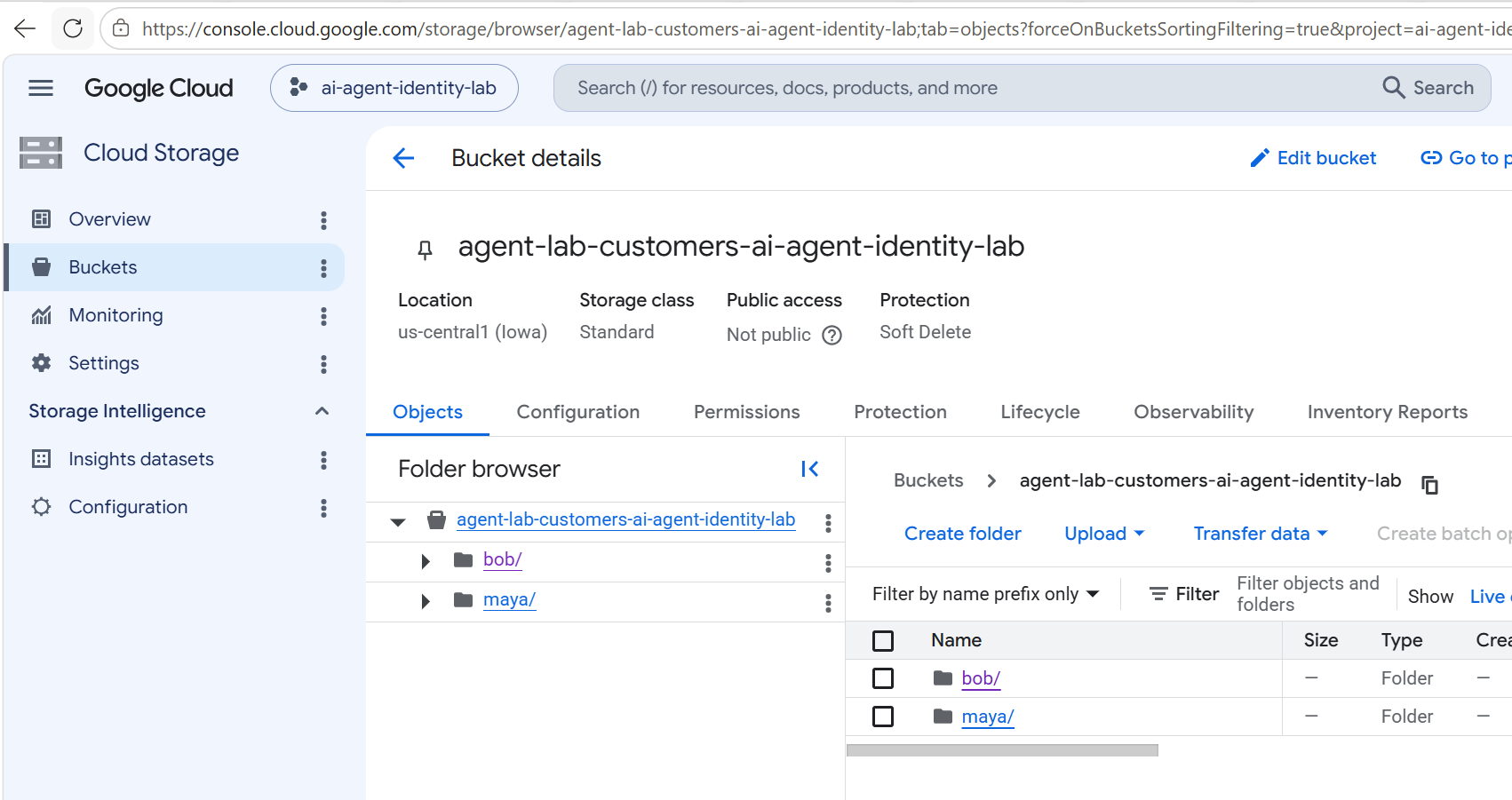This screenshot has height=800, width=1512.
Task: Collapse the Folder browser panel
Action: click(809, 469)
